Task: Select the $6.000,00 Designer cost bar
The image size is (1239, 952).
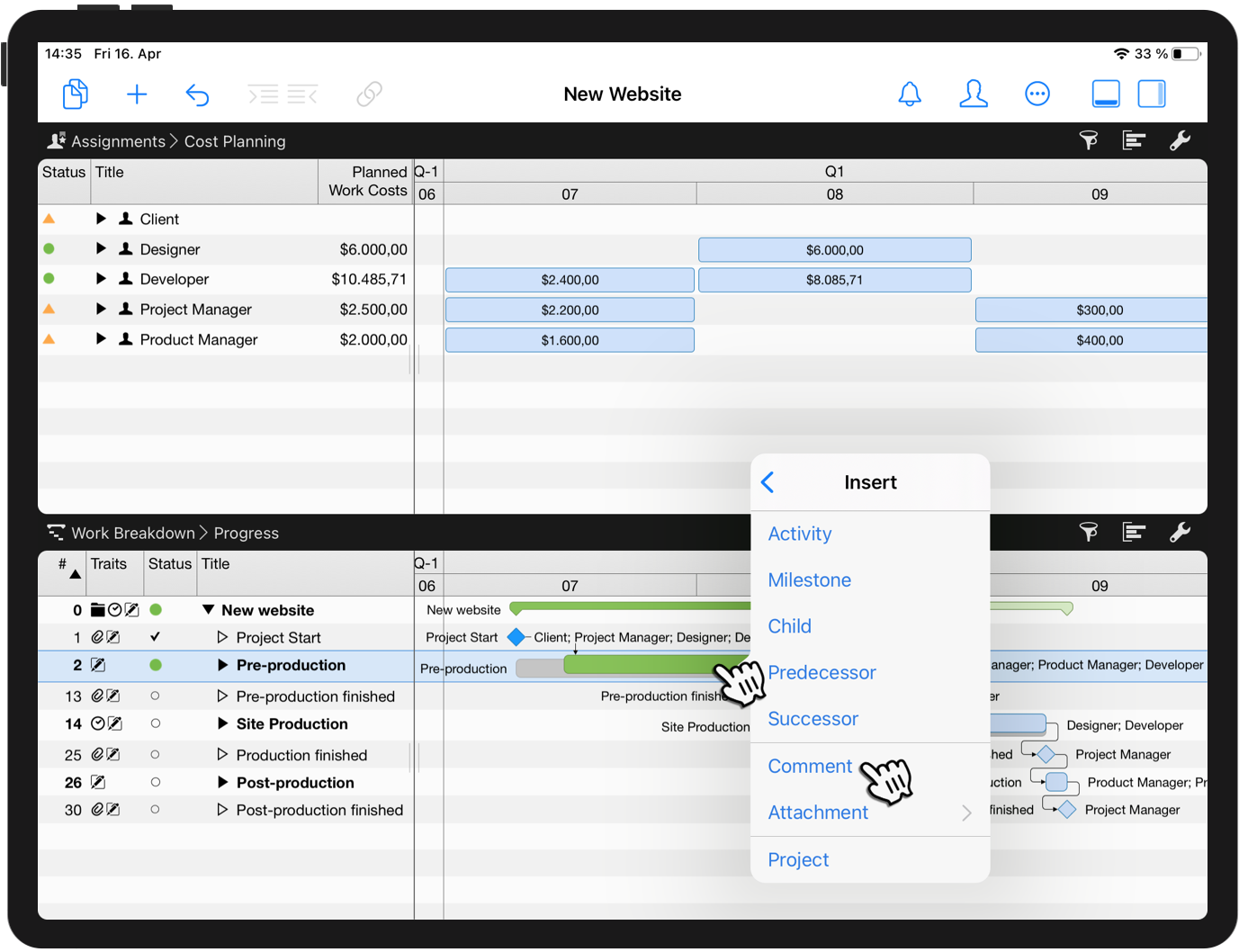Action: click(834, 249)
